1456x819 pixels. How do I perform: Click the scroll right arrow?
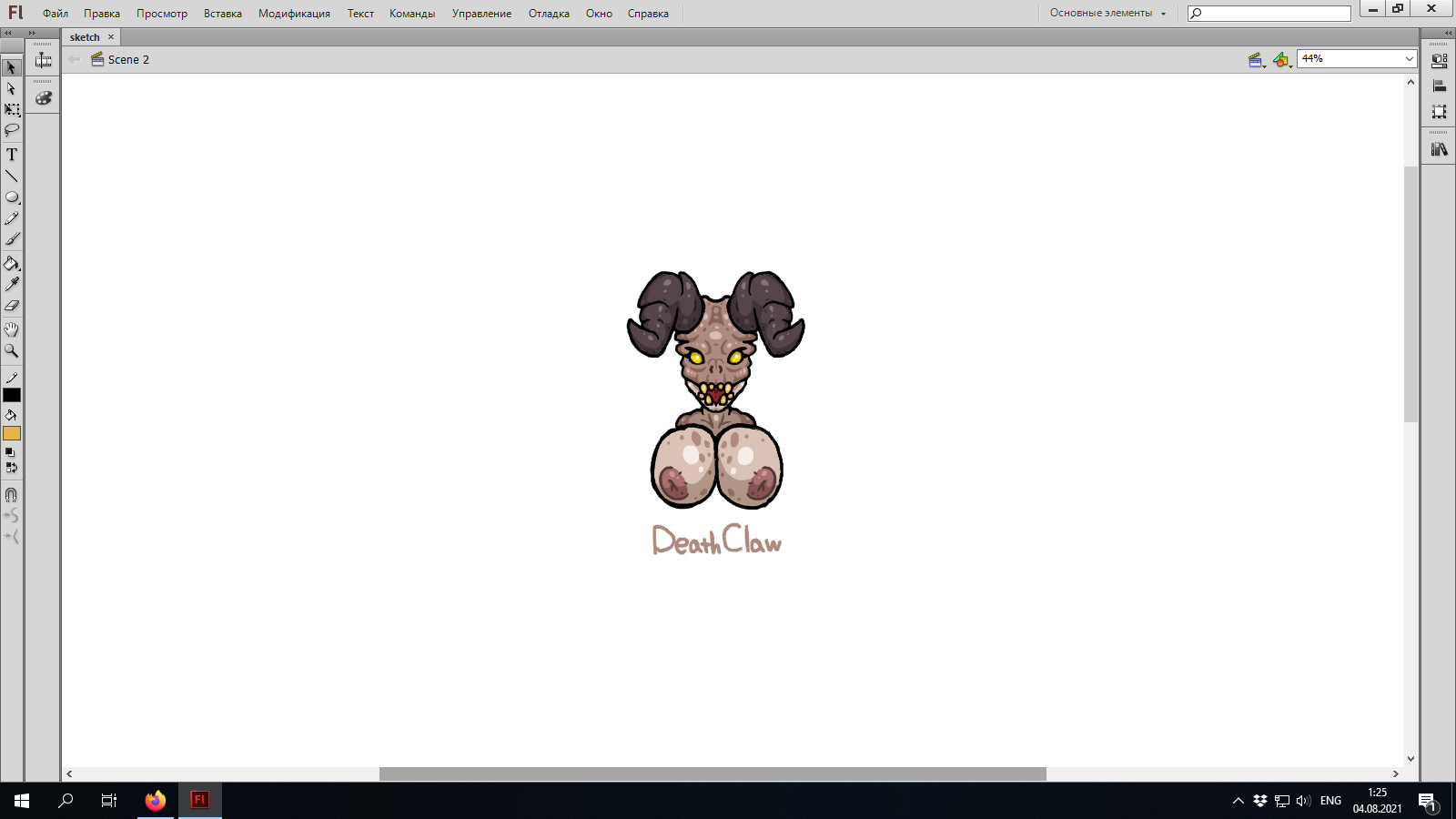point(1395,773)
